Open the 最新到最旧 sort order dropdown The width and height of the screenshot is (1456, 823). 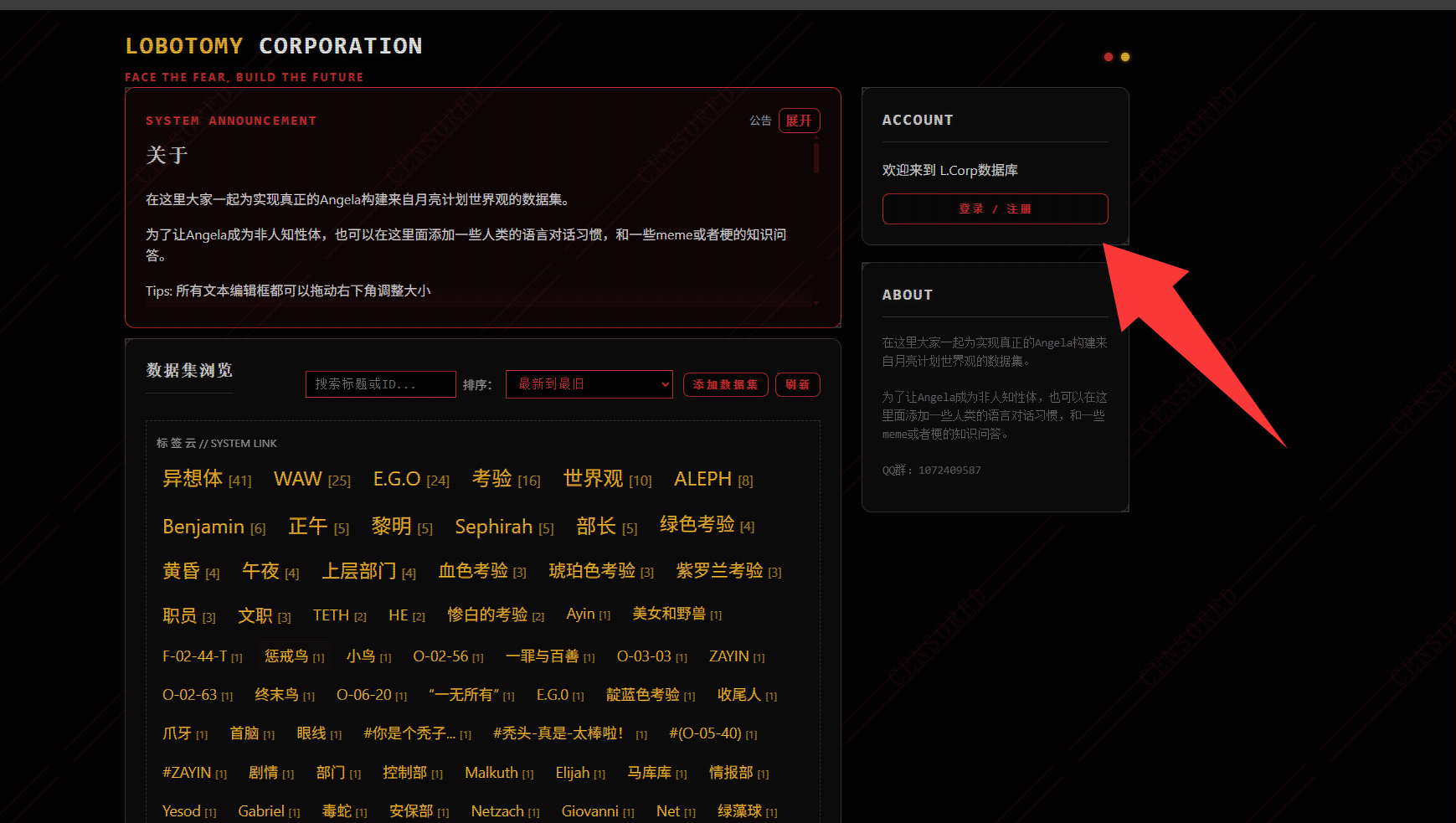(589, 384)
